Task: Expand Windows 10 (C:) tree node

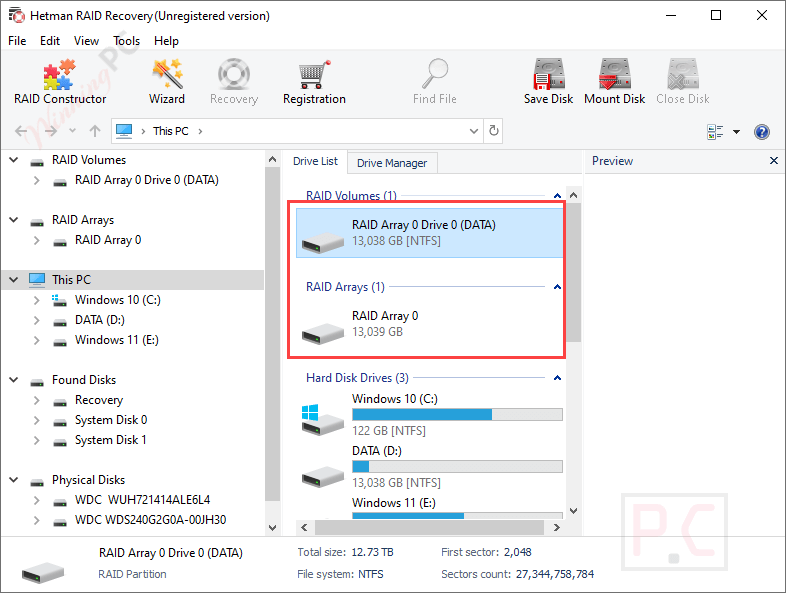Action: pos(37,300)
